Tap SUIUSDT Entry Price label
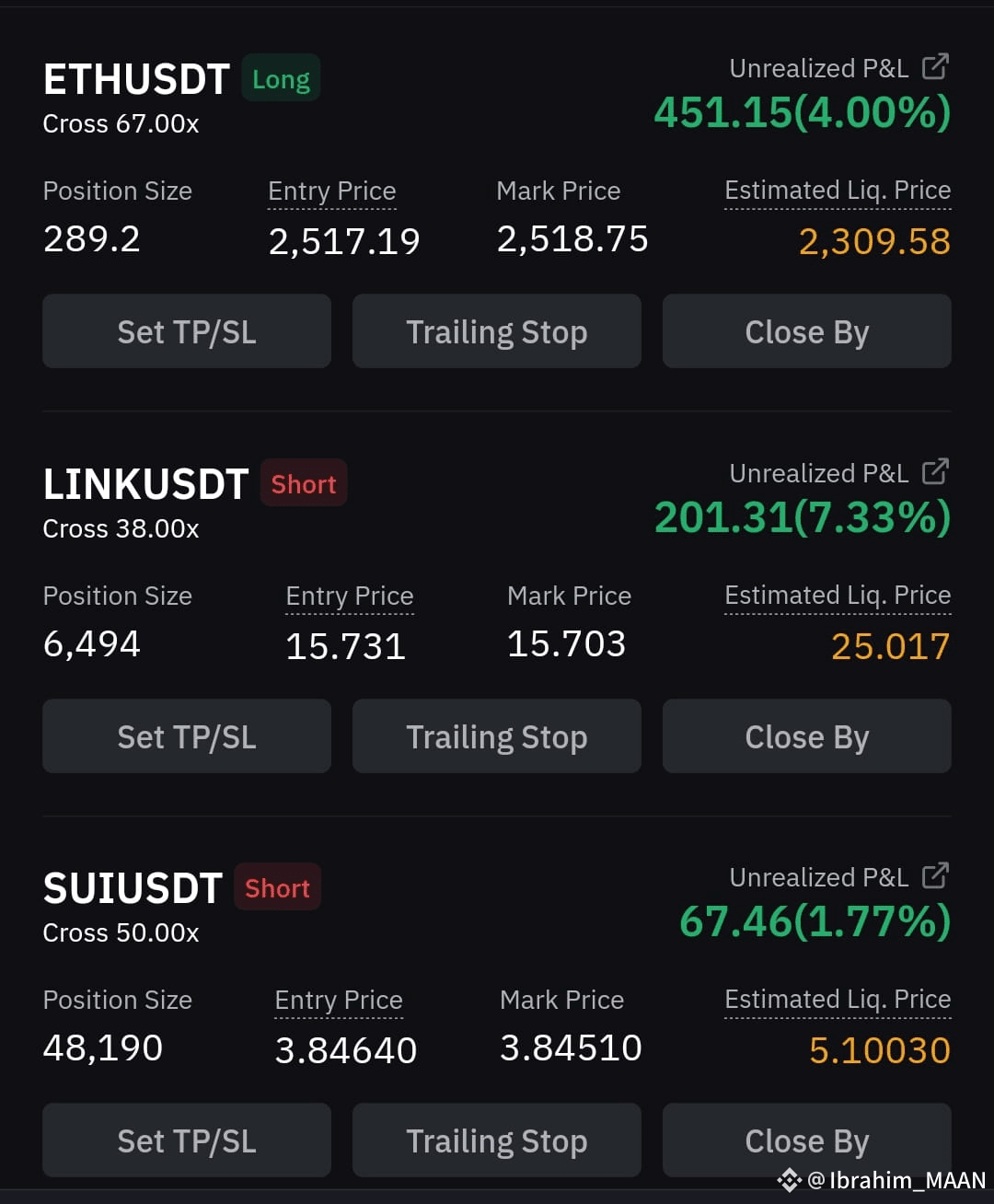994x1204 pixels. 339,1001
